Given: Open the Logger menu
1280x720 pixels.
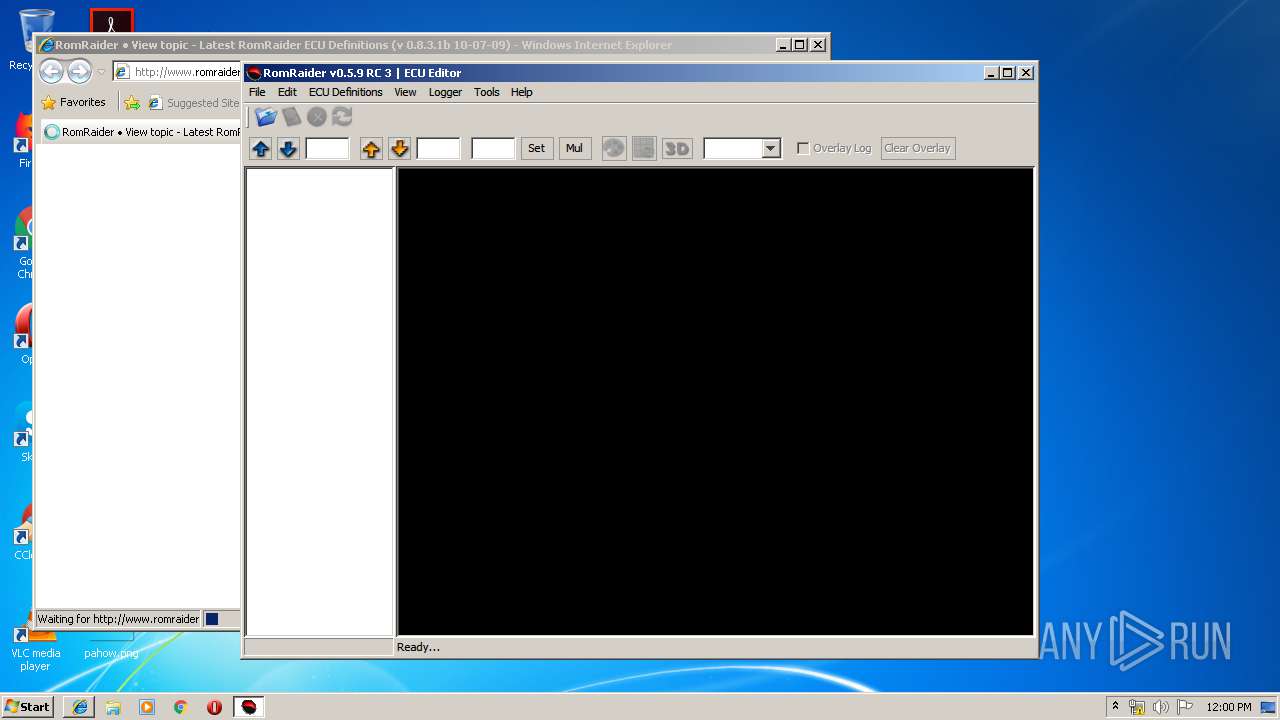Looking at the screenshot, I should click(x=445, y=92).
